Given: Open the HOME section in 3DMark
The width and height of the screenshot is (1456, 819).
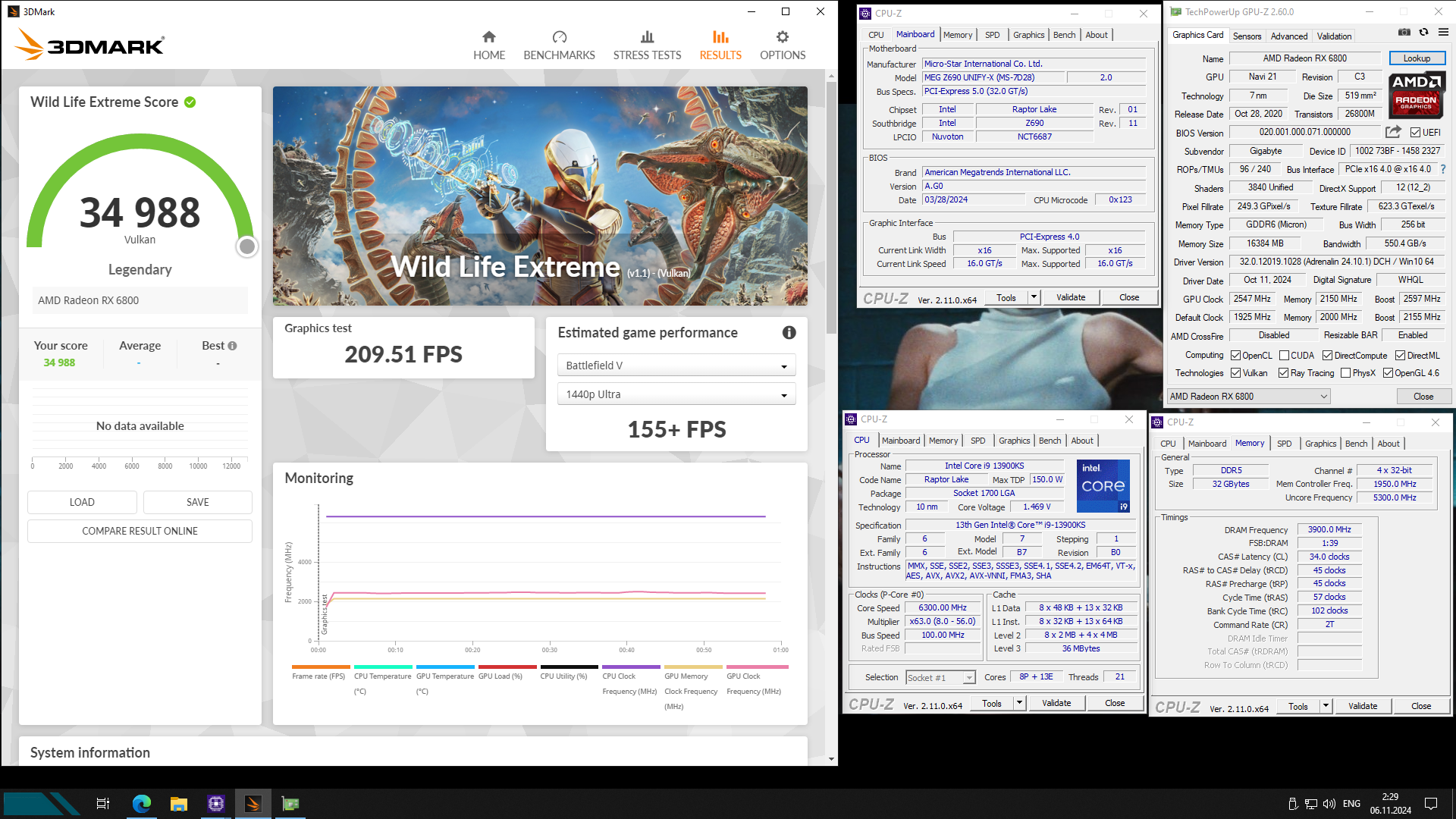Looking at the screenshot, I should point(489,45).
